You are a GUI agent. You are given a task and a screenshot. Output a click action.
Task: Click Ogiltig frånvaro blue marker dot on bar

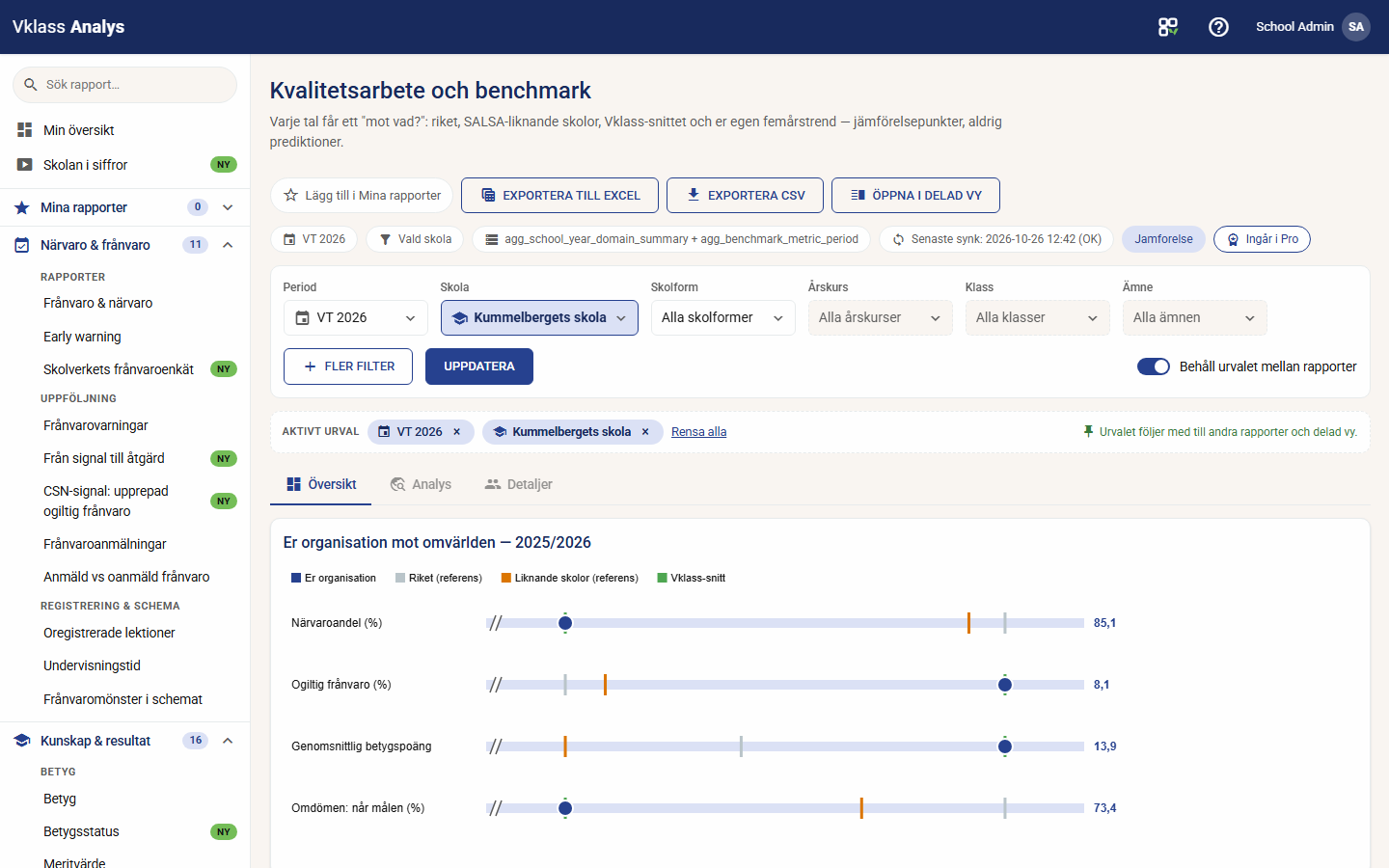(x=1005, y=685)
